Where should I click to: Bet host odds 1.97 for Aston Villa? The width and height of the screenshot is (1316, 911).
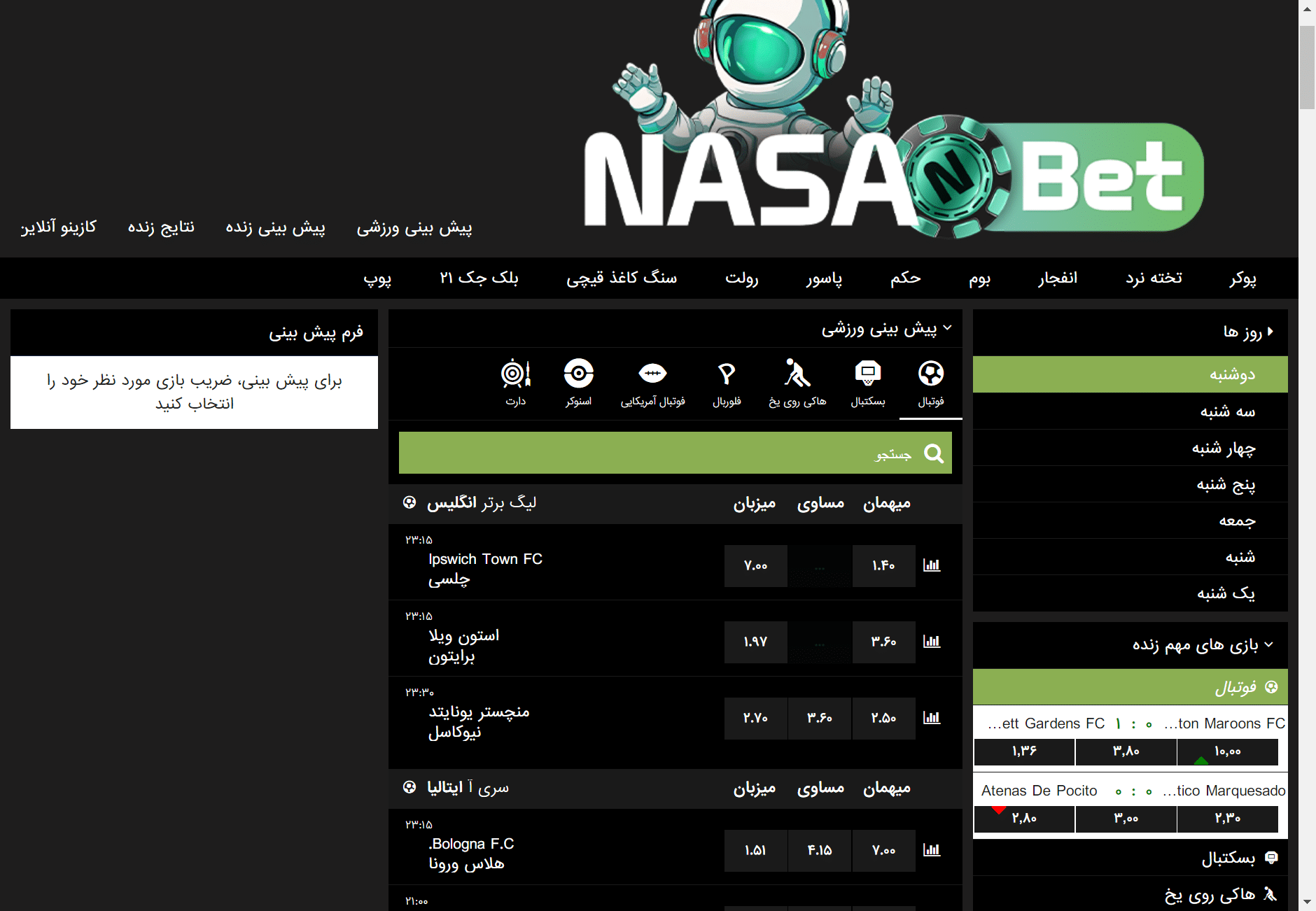pos(755,642)
